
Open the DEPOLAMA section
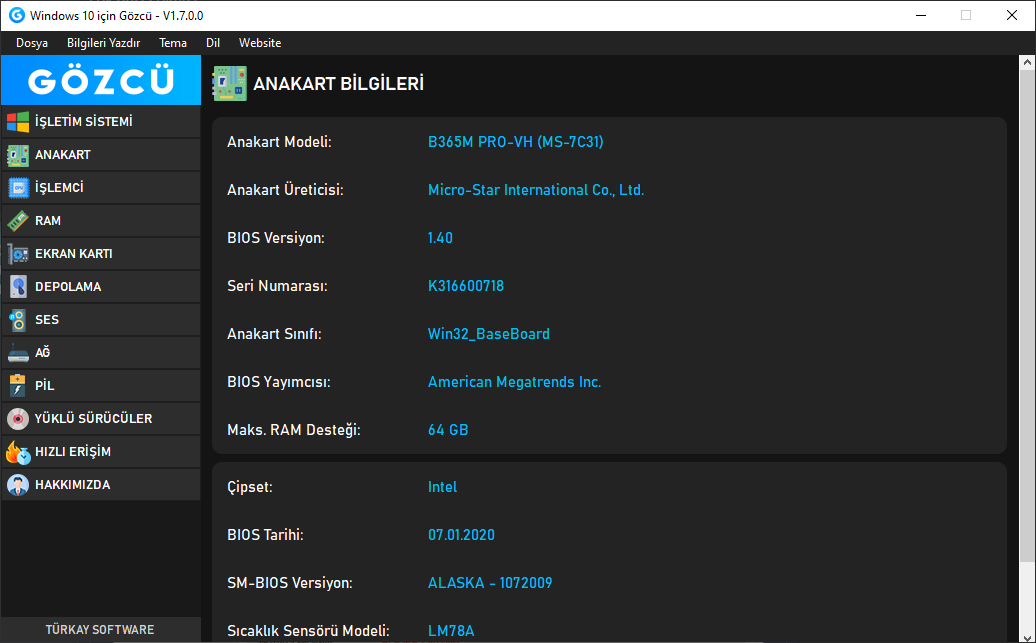point(101,287)
